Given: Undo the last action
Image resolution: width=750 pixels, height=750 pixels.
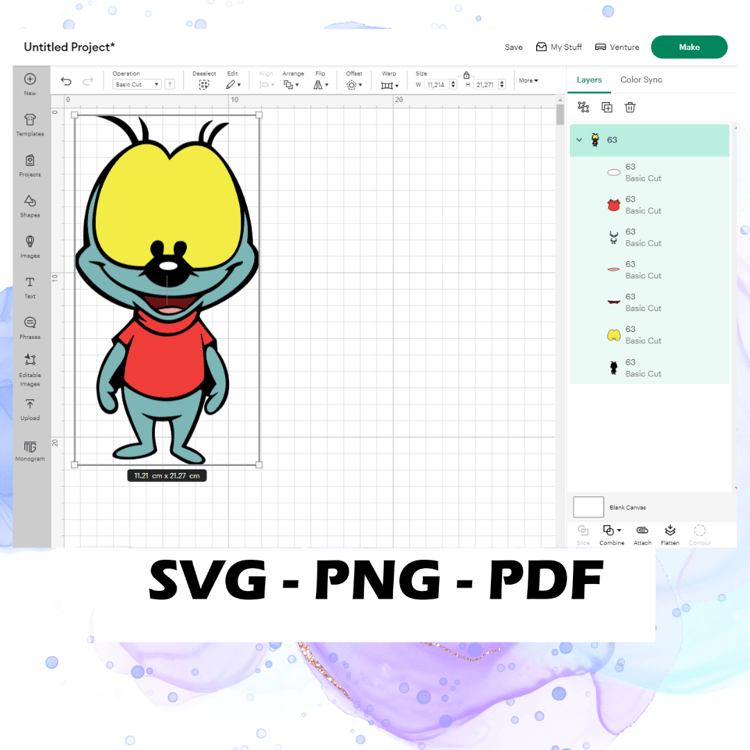Looking at the screenshot, I should [x=66, y=81].
